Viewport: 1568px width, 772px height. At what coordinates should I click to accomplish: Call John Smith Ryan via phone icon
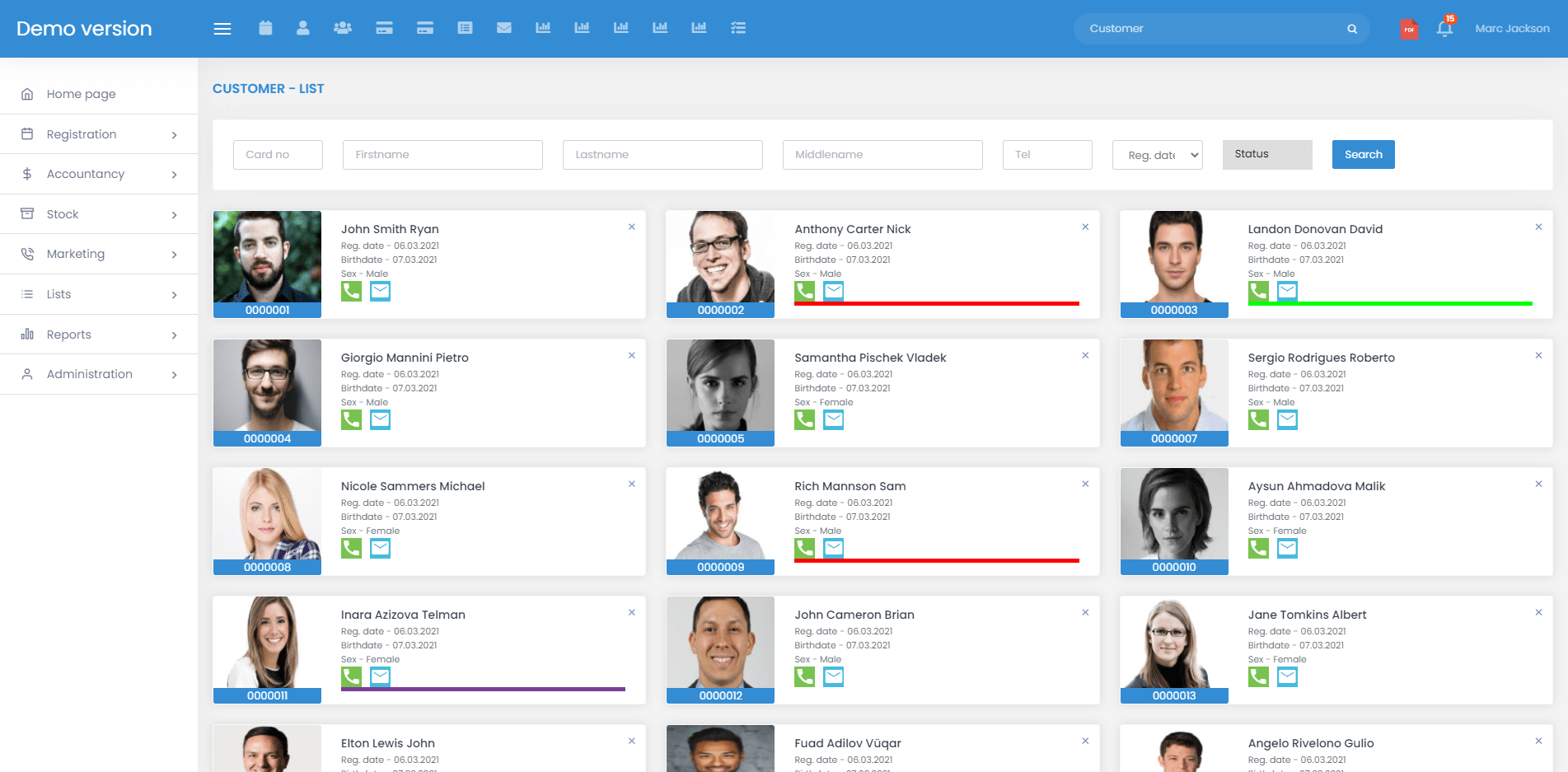click(x=352, y=291)
